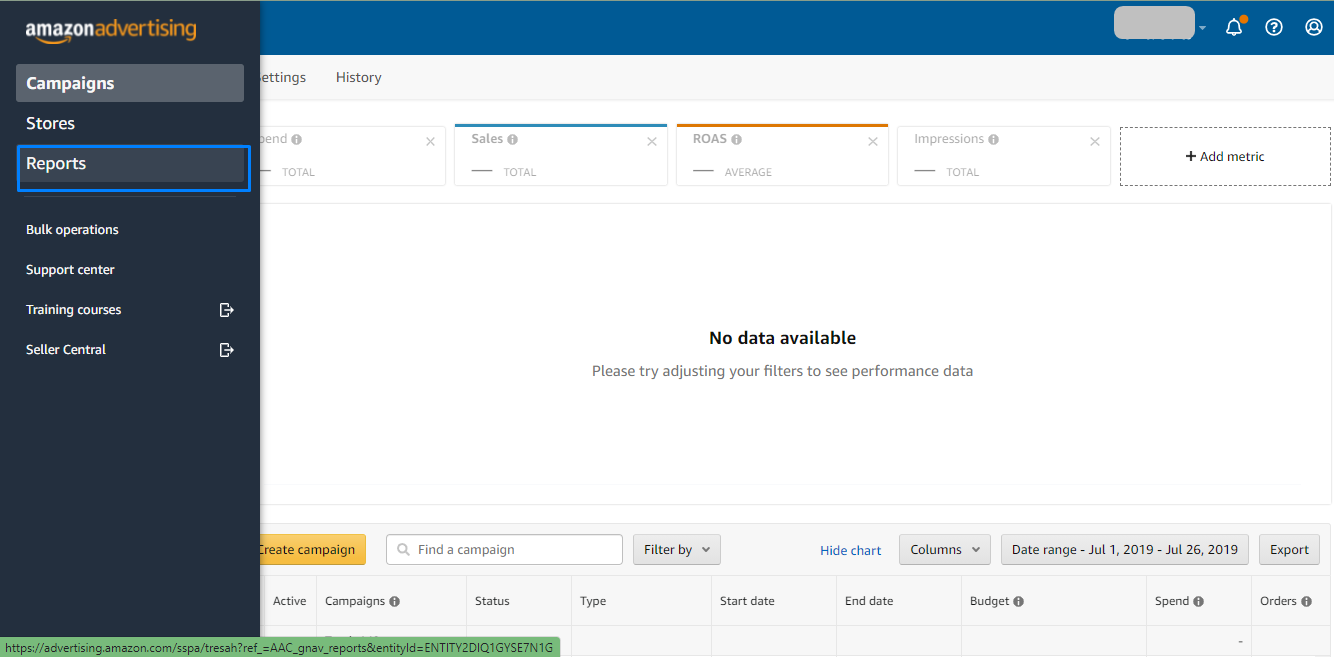Show info tooltip for Impressions metric
1334x657 pixels.
[993, 140]
